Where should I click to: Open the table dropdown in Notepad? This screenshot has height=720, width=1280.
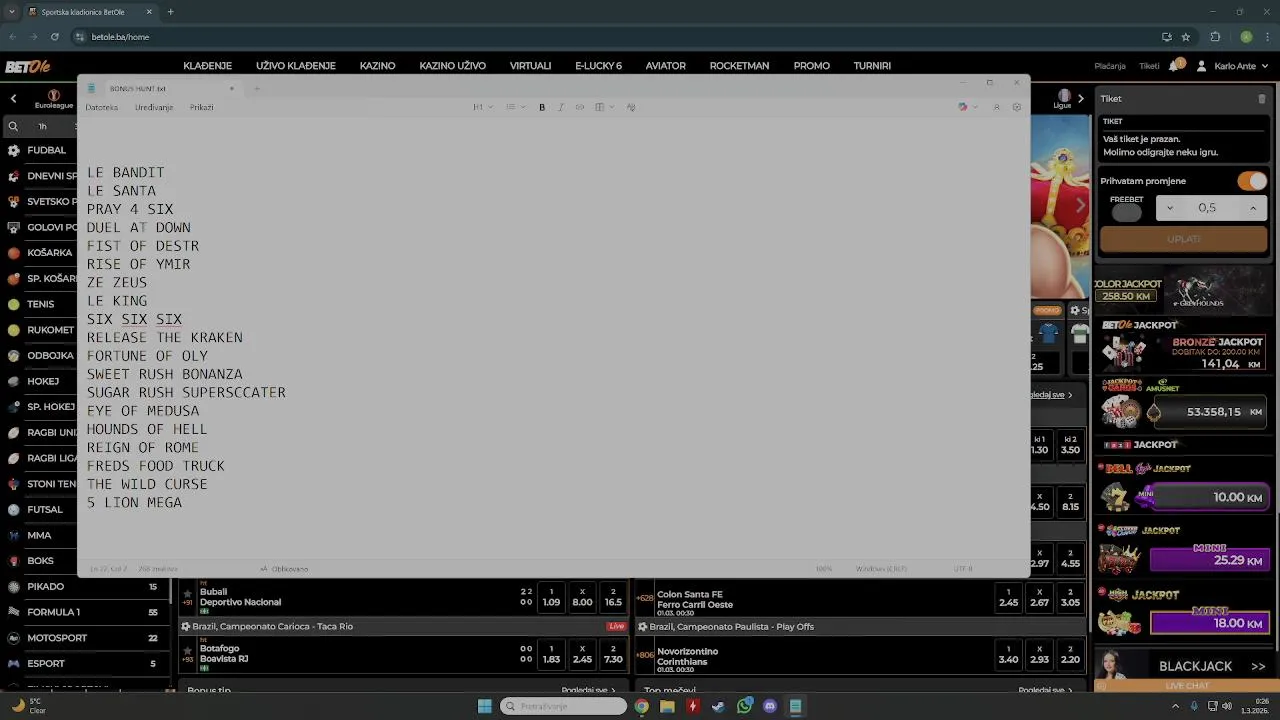pyautogui.click(x=604, y=107)
